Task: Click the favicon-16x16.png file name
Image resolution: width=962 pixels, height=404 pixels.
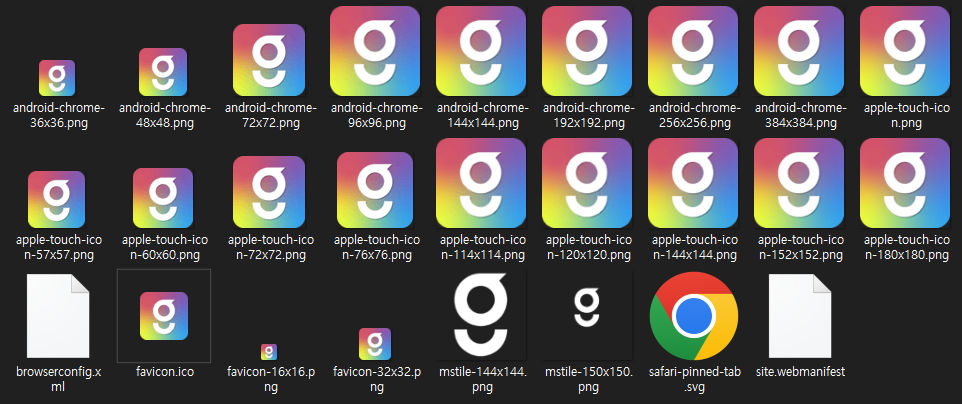Action: 271,379
